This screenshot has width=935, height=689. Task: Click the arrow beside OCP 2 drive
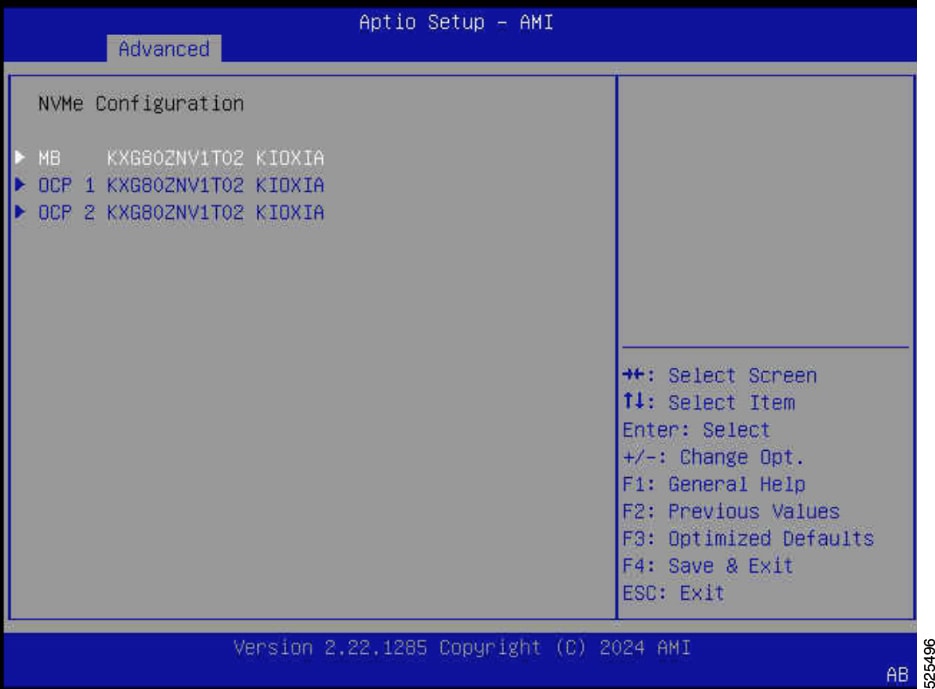coord(20,211)
